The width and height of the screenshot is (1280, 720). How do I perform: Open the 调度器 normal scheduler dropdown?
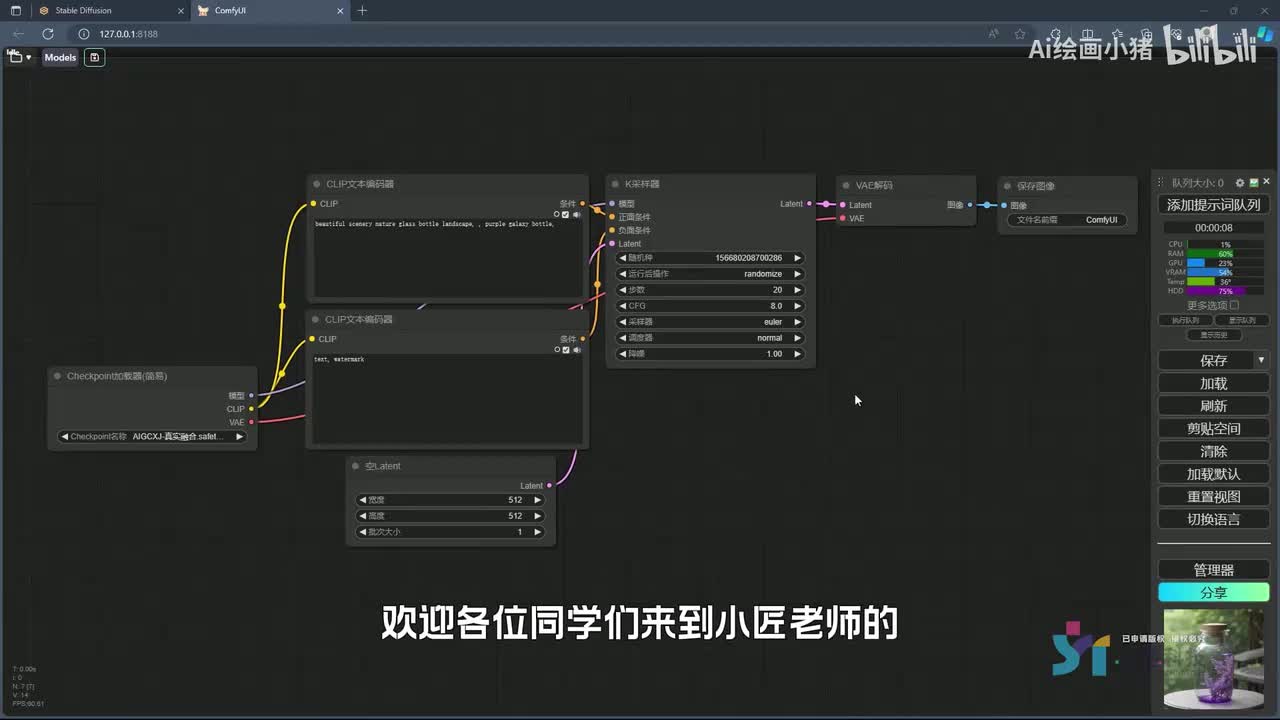tap(710, 338)
